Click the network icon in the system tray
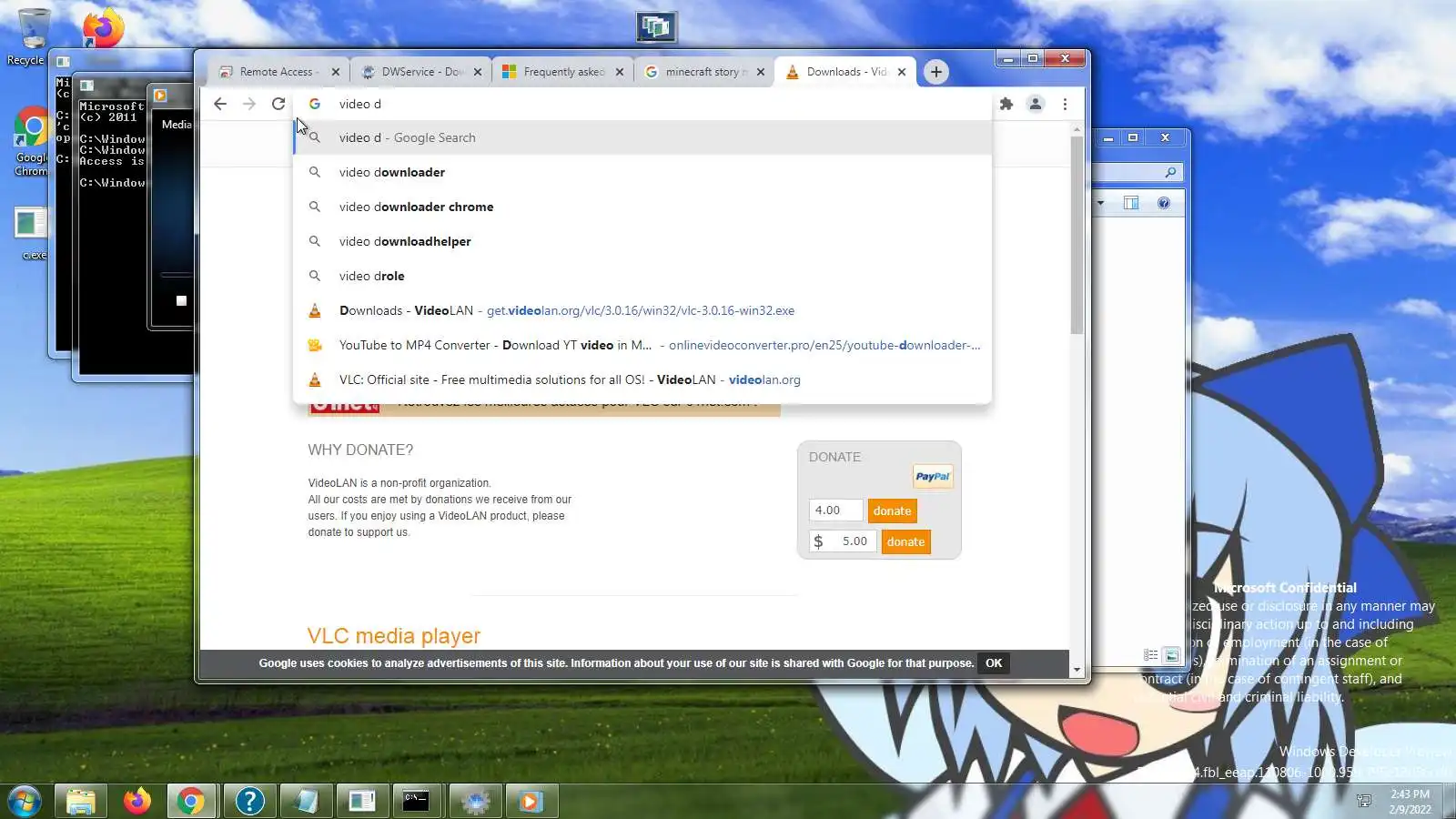 point(1364,801)
